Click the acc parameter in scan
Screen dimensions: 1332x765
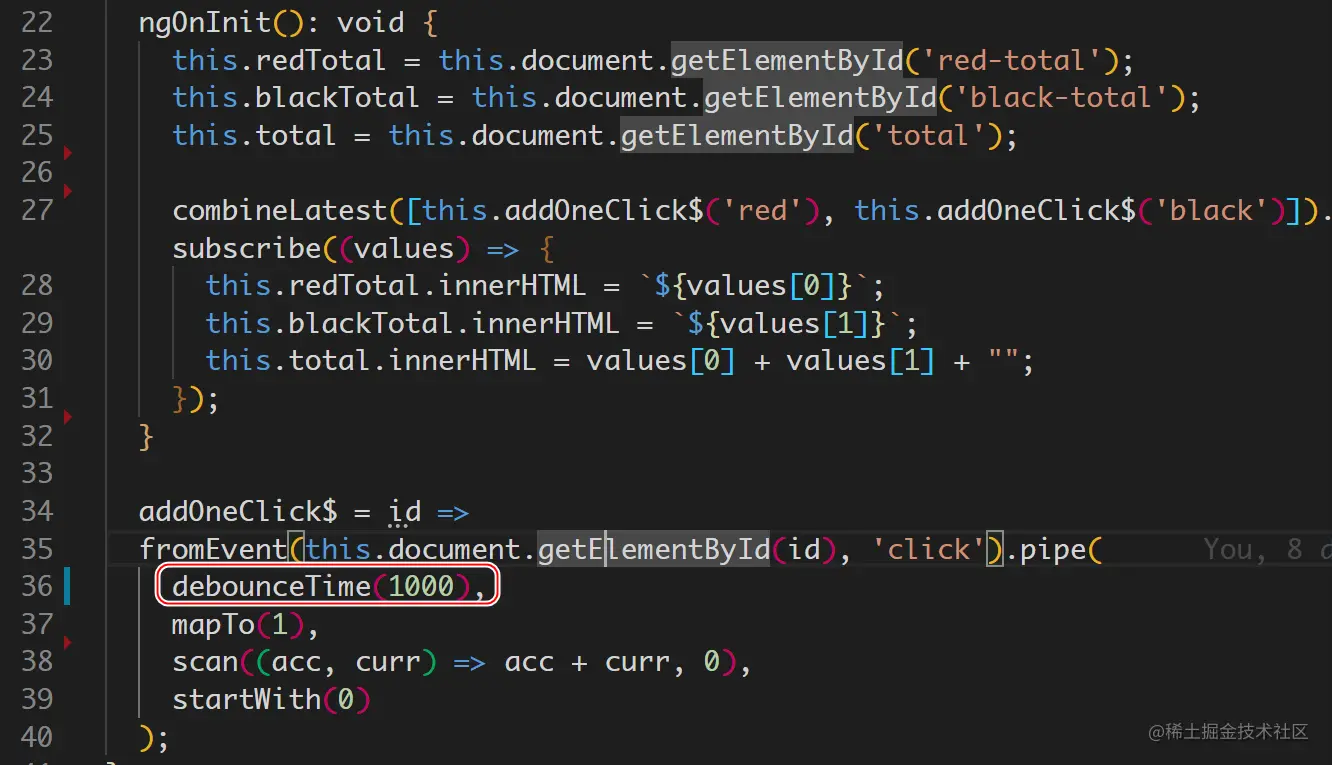tap(296, 662)
